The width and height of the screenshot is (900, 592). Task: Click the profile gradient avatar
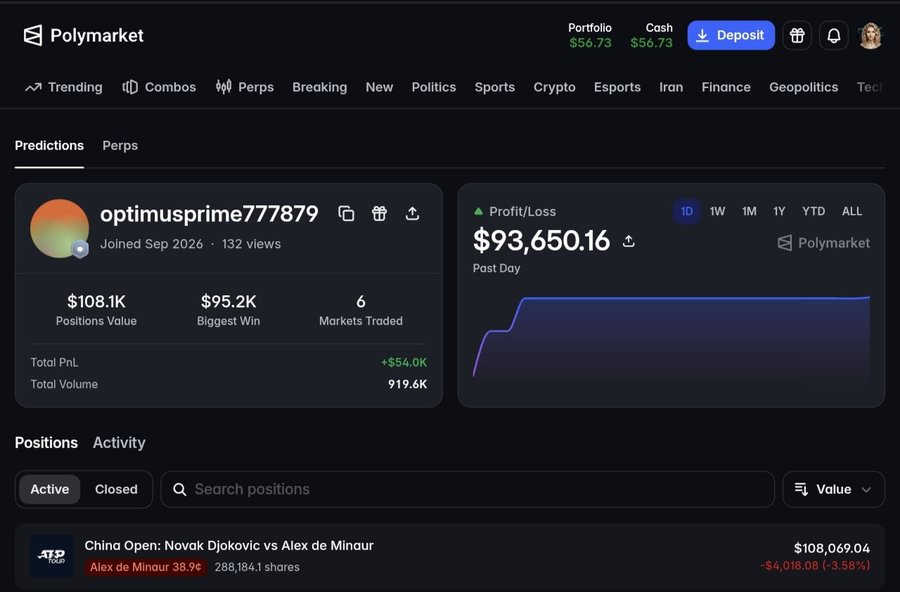pos(59,229)
